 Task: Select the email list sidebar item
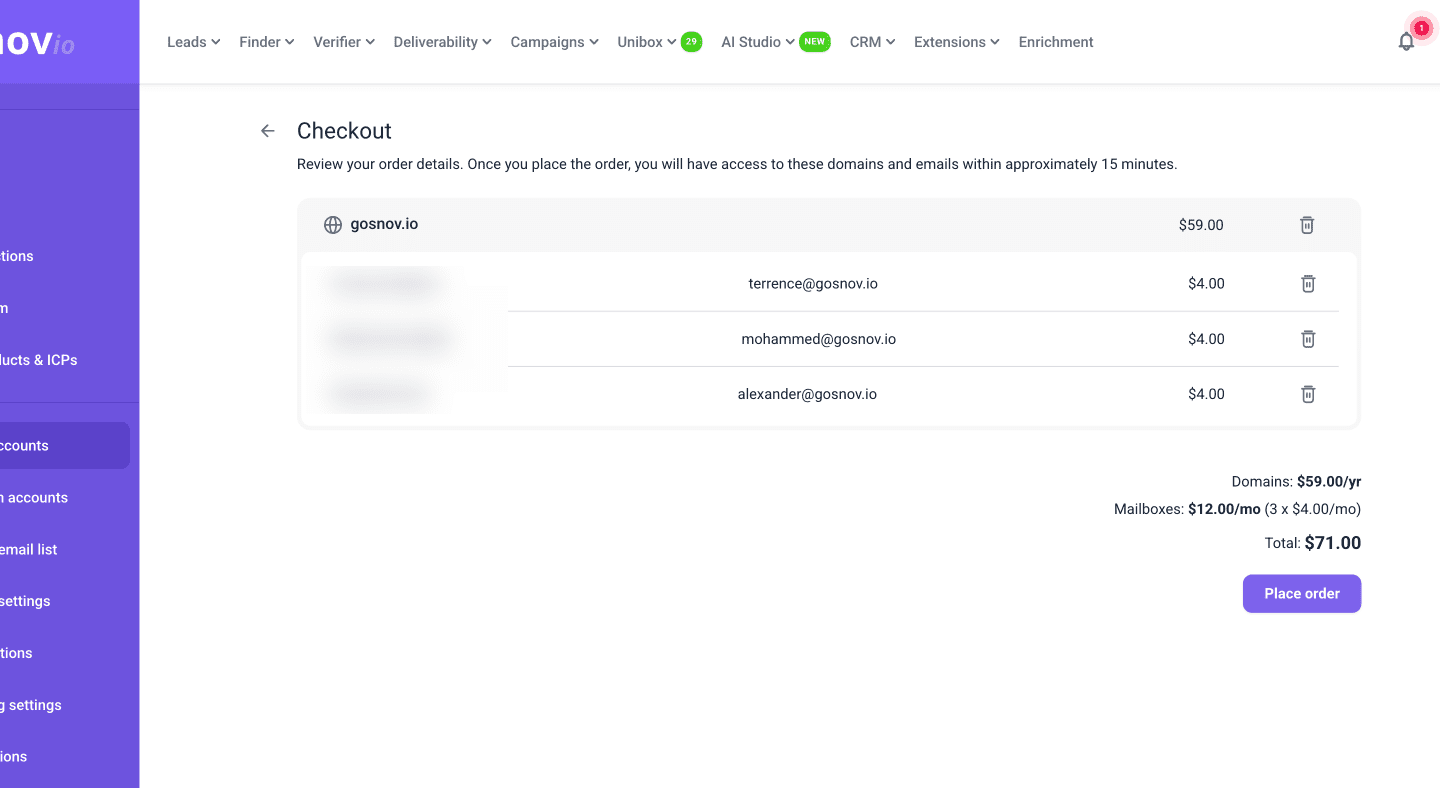point(30,549)
